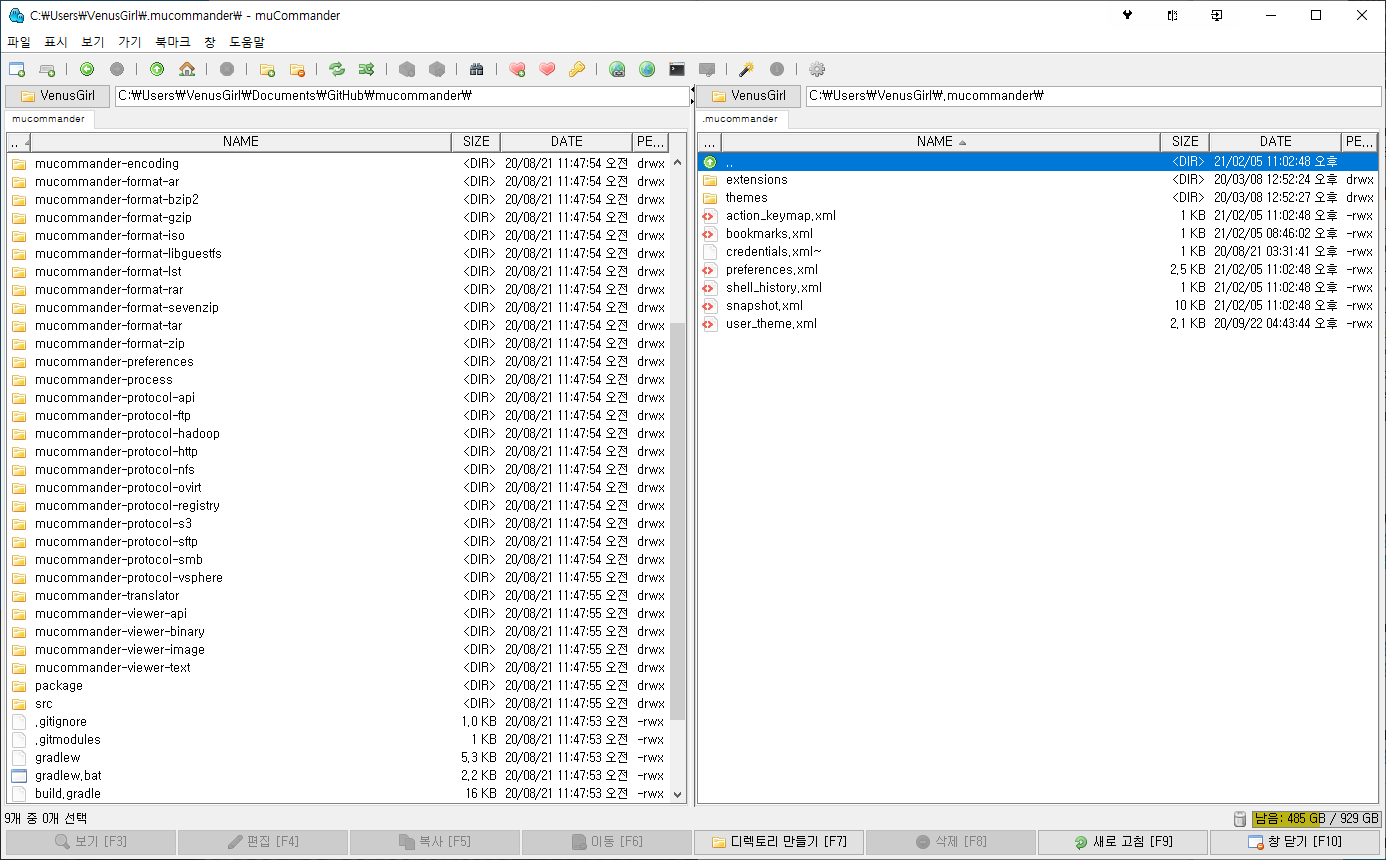Select the right '.mucommander' folder tab
Viewport: 1386px width, 860px height.
(x=740, y=119)
